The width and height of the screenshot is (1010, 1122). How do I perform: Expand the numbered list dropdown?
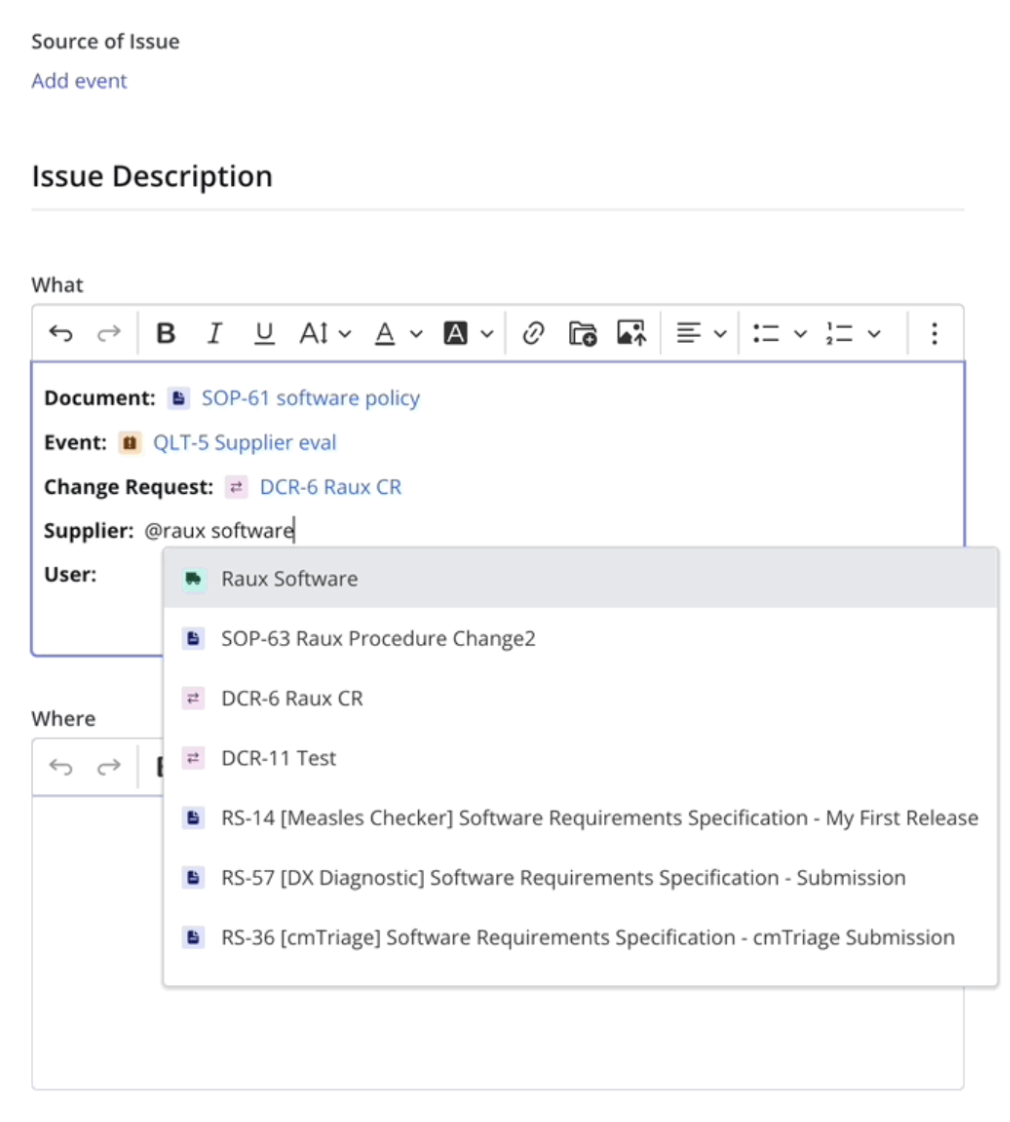(853, 333)
